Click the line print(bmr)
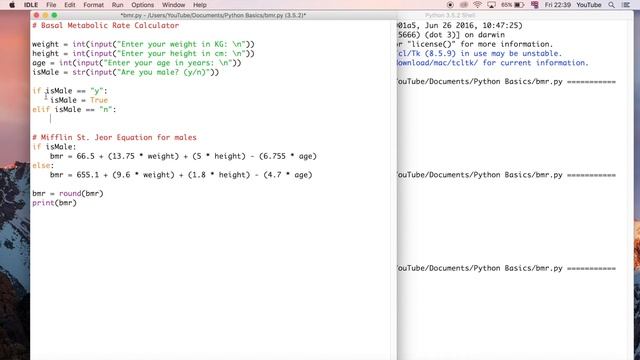Image resolution: width=640 pixels, height=360 pixels. click(54, 203)
